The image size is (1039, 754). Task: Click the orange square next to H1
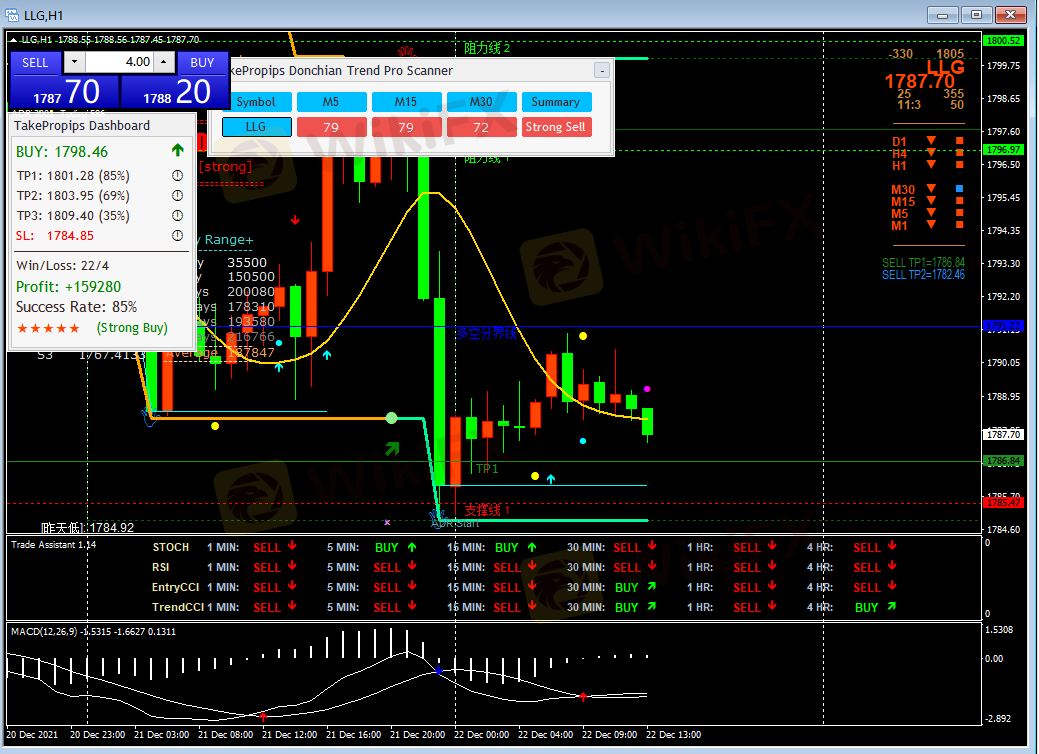pos(960,165)
